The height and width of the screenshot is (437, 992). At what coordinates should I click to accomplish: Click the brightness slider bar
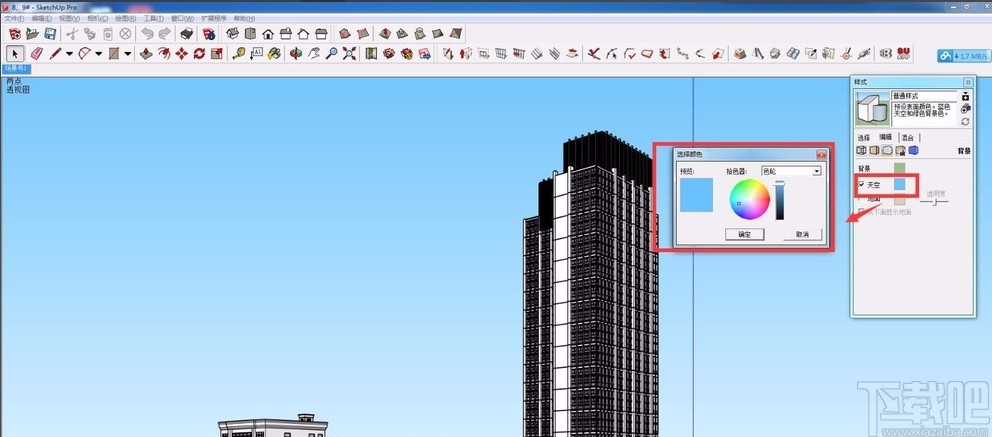click(x=780, y=200)
